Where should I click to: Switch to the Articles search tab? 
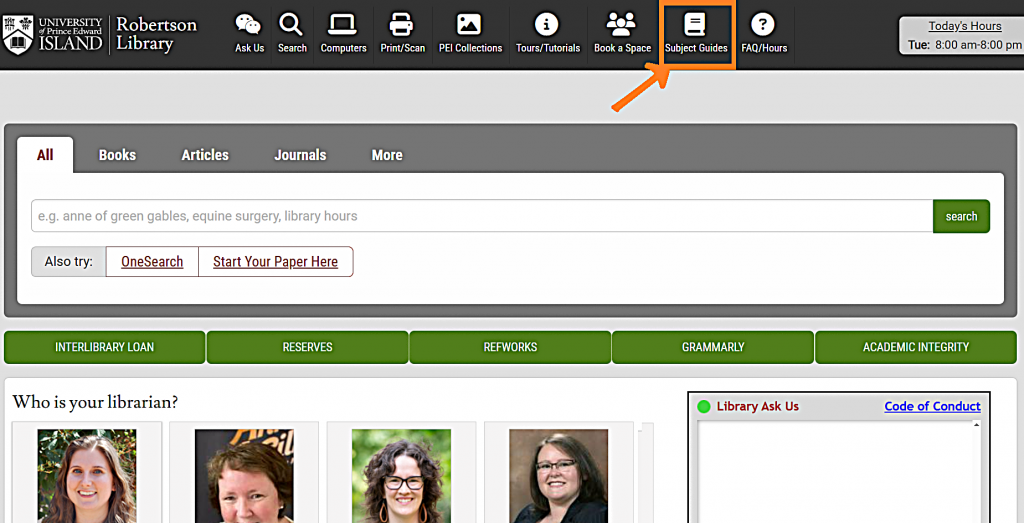(x=205, y=155)
